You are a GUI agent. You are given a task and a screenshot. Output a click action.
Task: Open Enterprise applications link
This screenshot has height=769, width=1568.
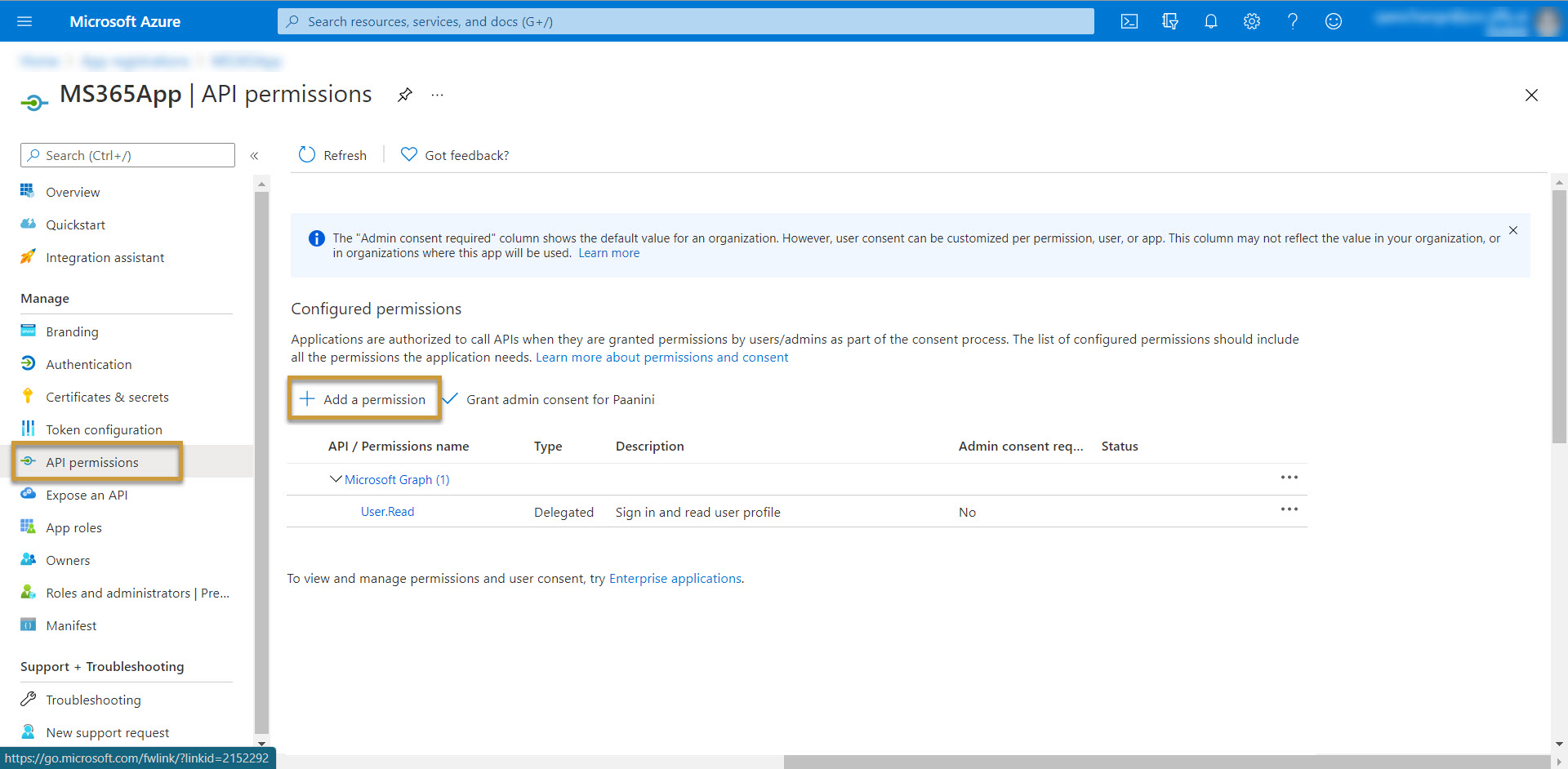(x=675, y=578)
